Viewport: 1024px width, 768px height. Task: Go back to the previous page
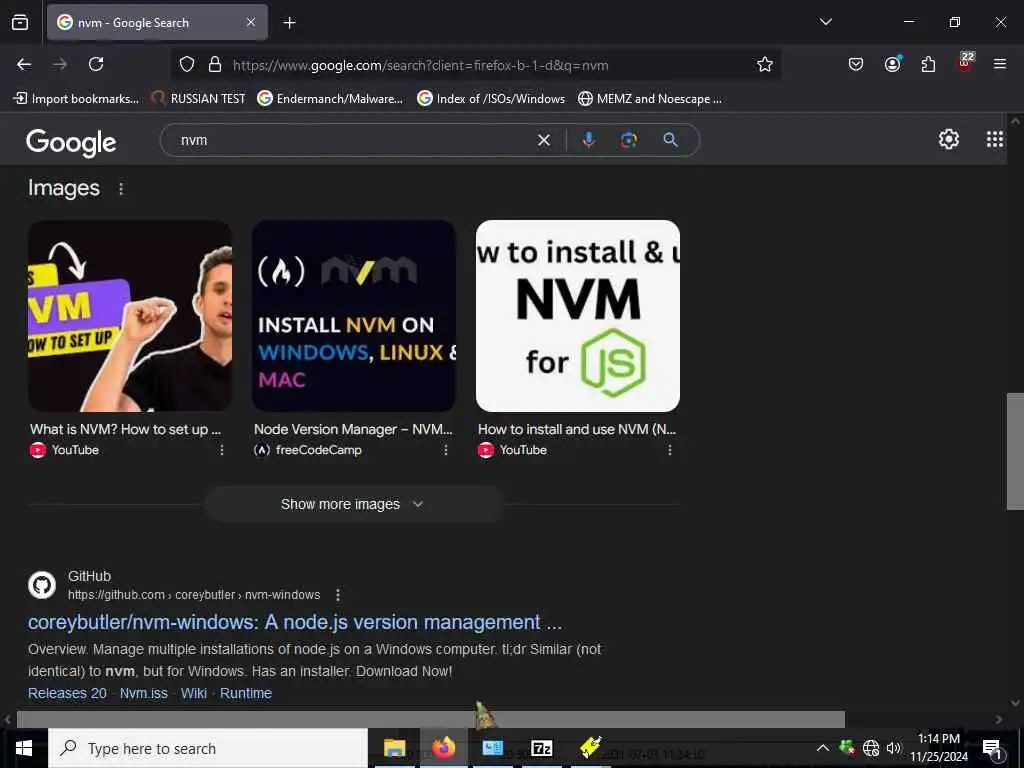point(24,64)
